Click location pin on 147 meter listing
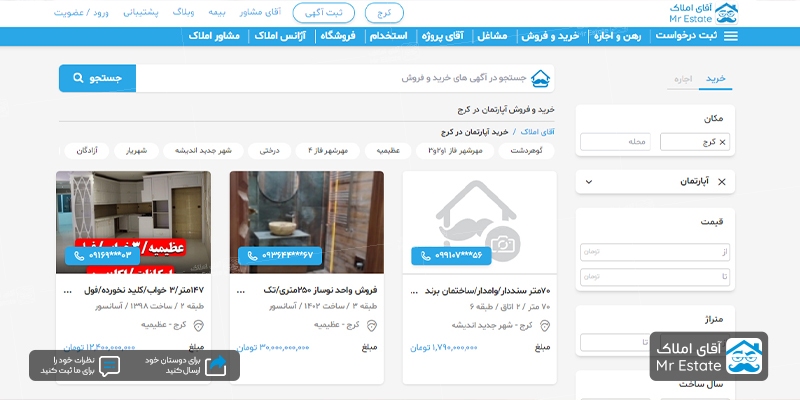Image resolution: width=800 pixels, height=400 pixels. 198,325
